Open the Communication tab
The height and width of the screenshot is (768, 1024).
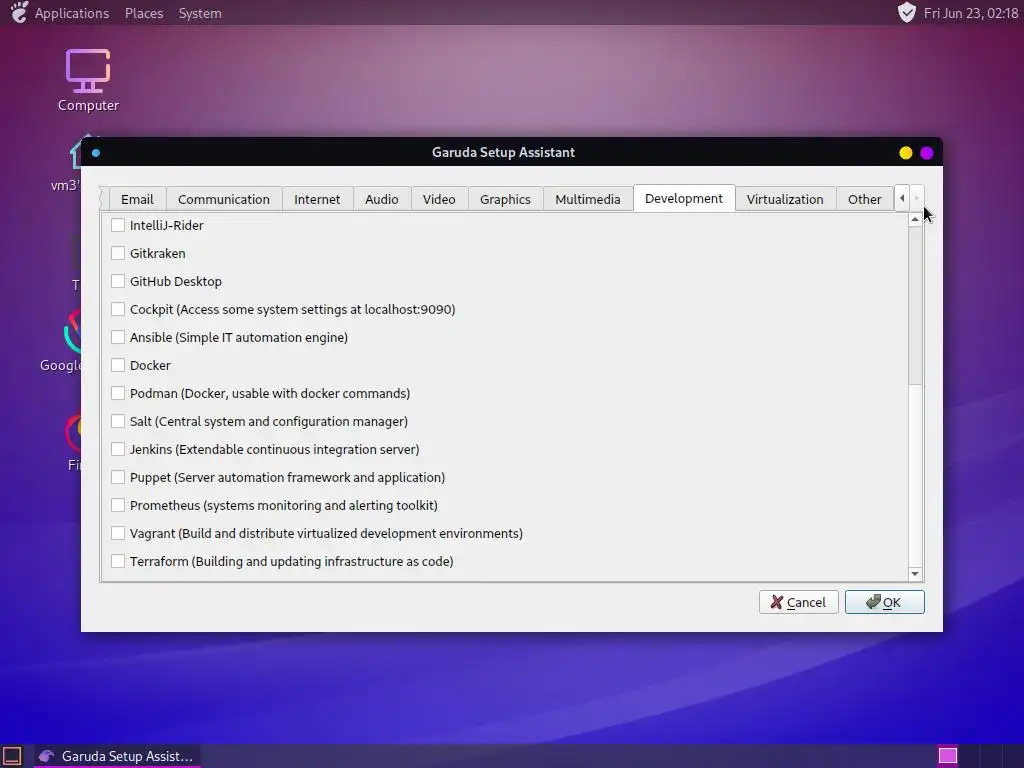224,199
